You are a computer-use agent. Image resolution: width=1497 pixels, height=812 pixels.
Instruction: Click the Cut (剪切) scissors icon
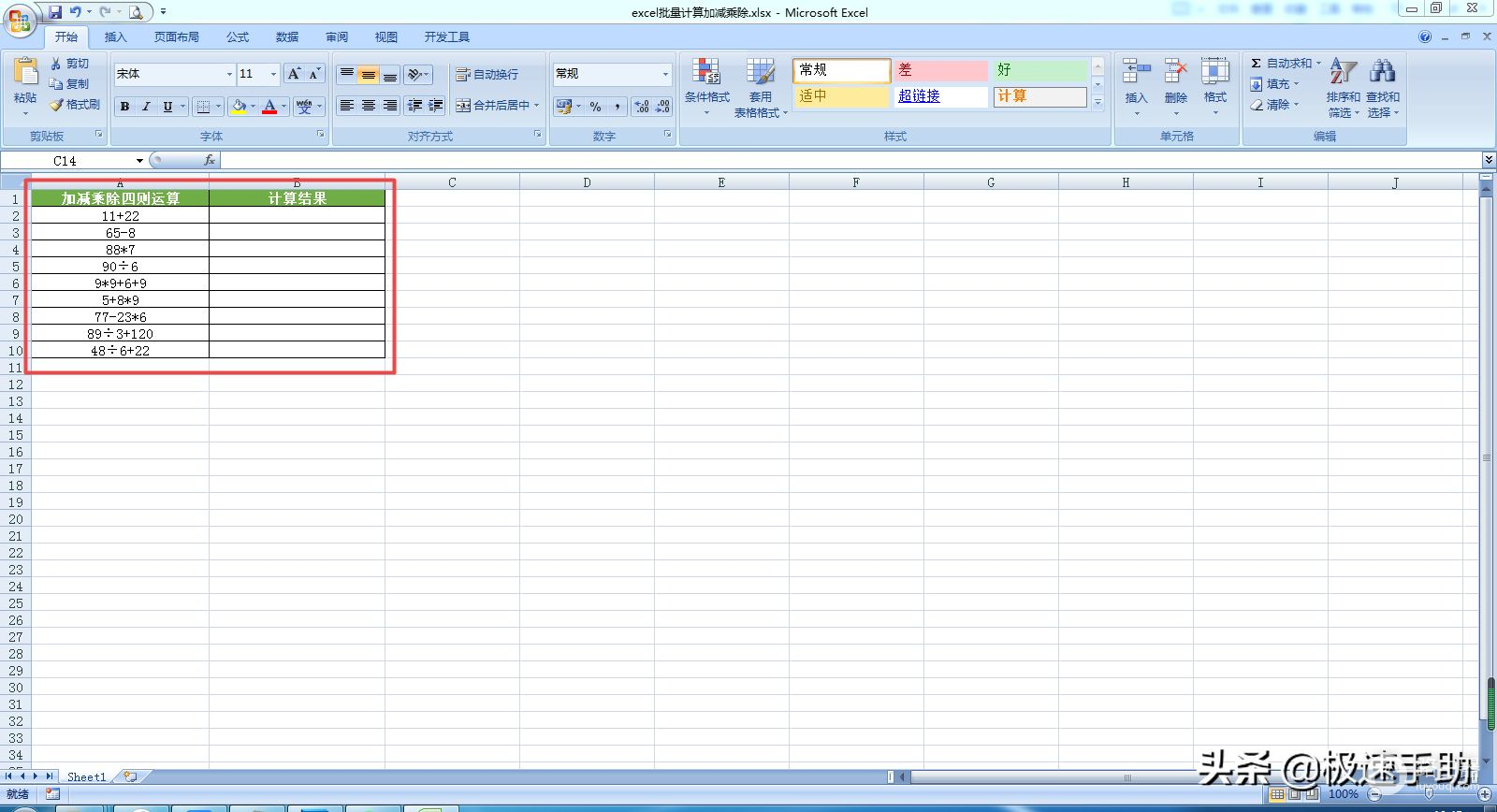point(56,64)
